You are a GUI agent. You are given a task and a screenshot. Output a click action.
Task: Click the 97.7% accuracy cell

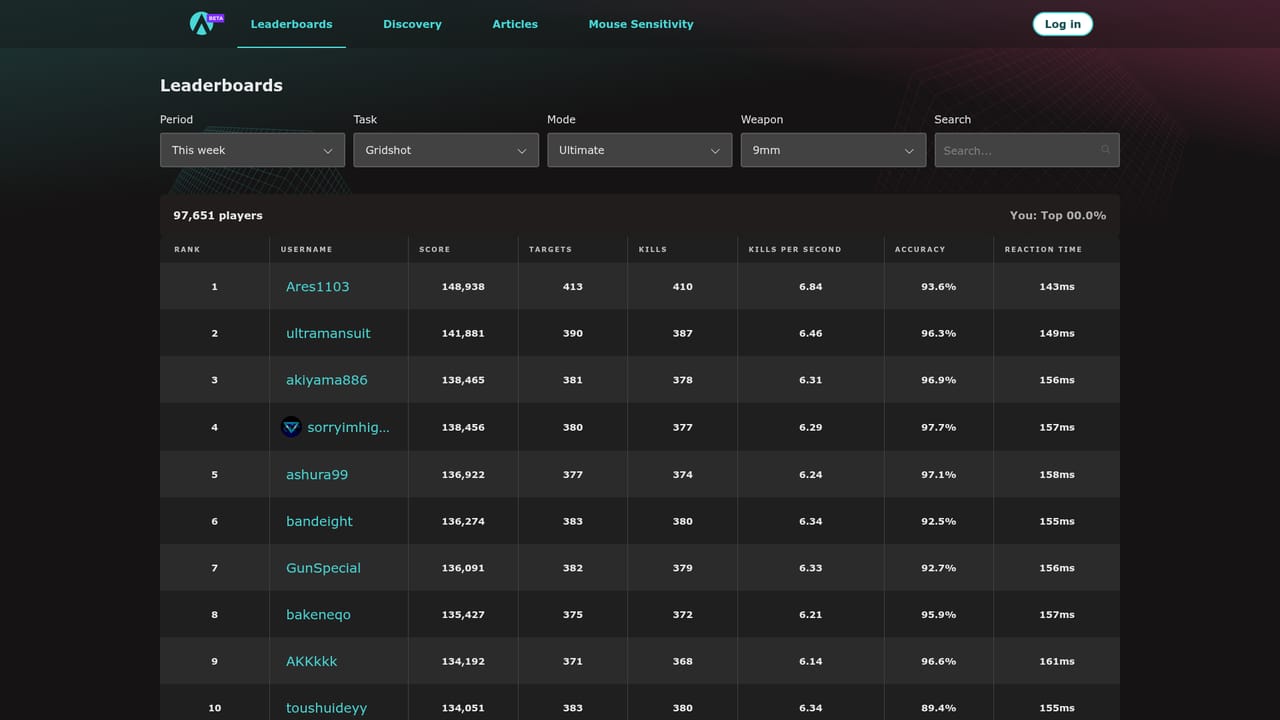coord(939,427)
